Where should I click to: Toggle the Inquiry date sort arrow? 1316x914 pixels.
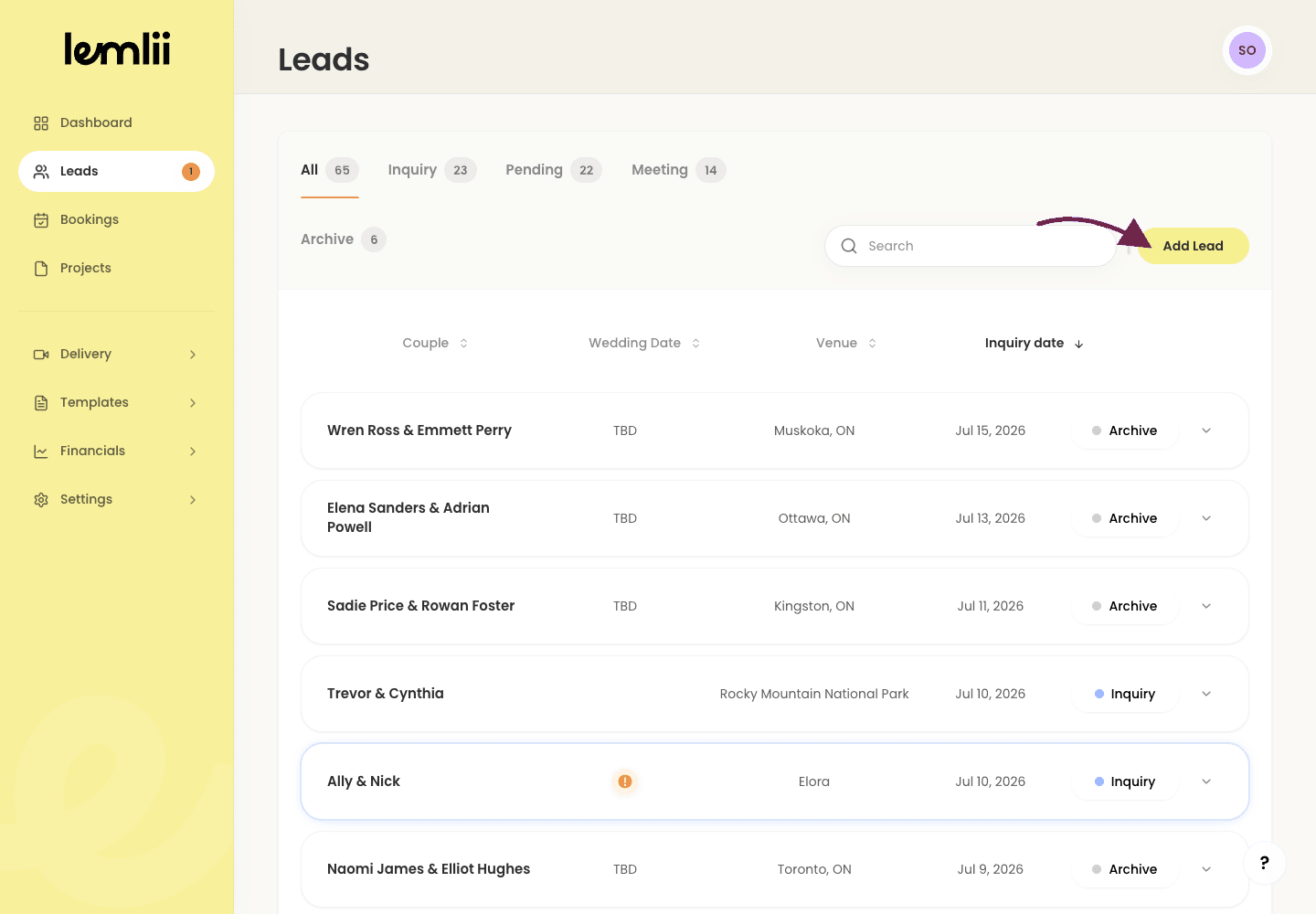coord(1078,344)
